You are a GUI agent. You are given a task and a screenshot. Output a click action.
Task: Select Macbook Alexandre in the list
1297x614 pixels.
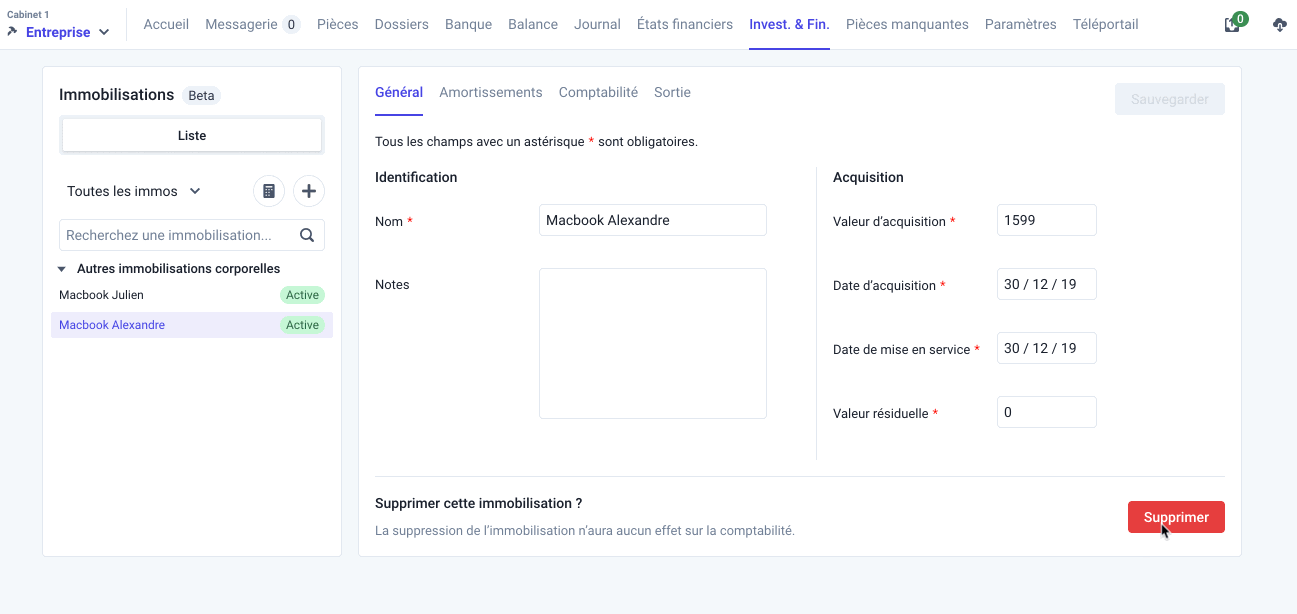click(x=192, y=325)
